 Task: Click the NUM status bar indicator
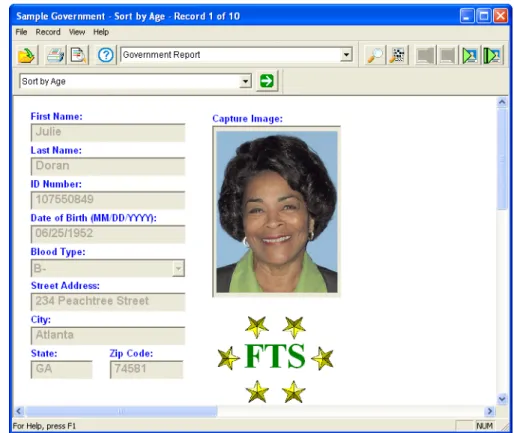click(484, 426)
